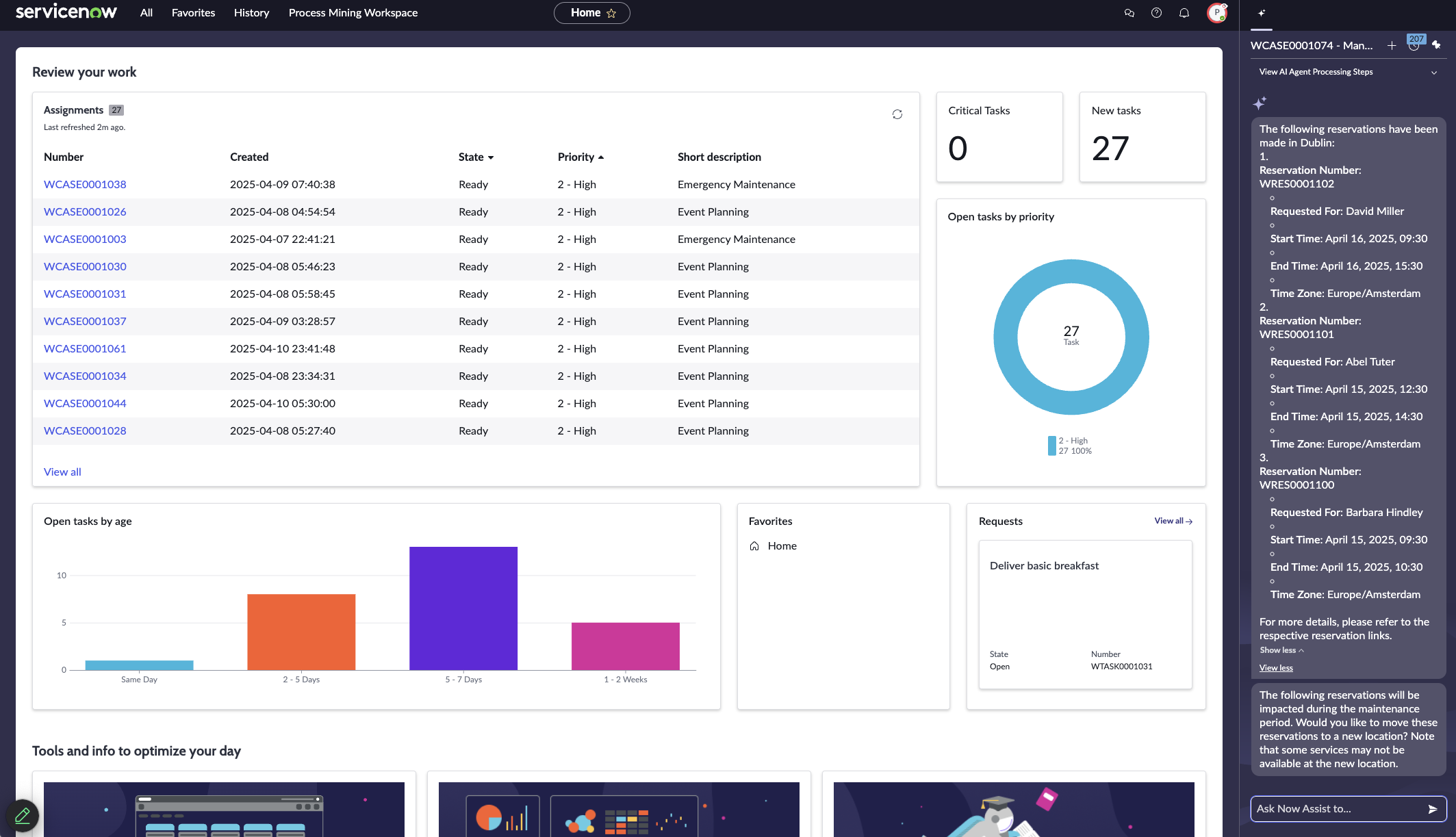Image resolution: width=1456 pixels, height=837 pixels.
Task: Open the Favorites menu
Action: pos(193,13)
